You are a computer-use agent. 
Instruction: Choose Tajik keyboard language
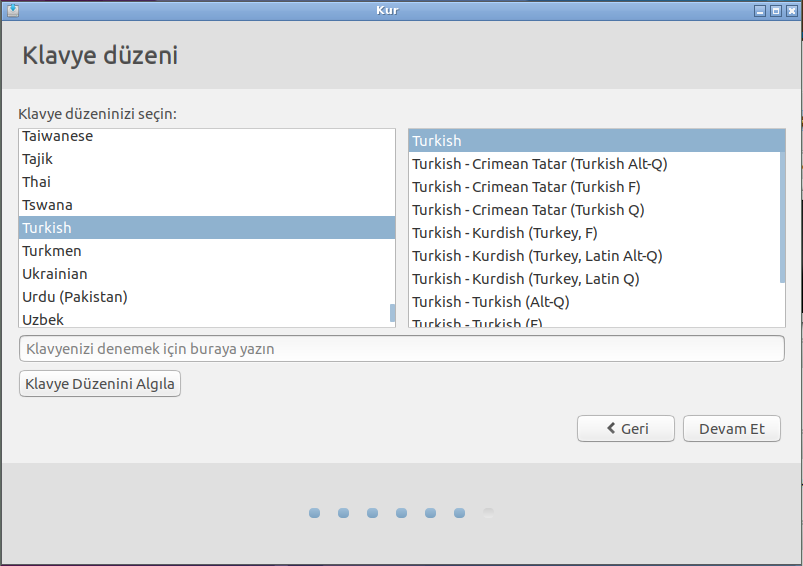point(38,159)
